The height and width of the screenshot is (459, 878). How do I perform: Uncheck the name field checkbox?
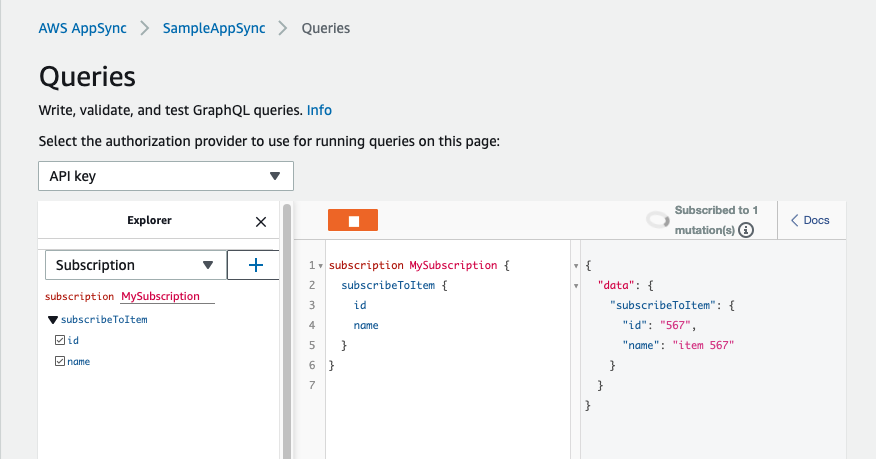60,361
